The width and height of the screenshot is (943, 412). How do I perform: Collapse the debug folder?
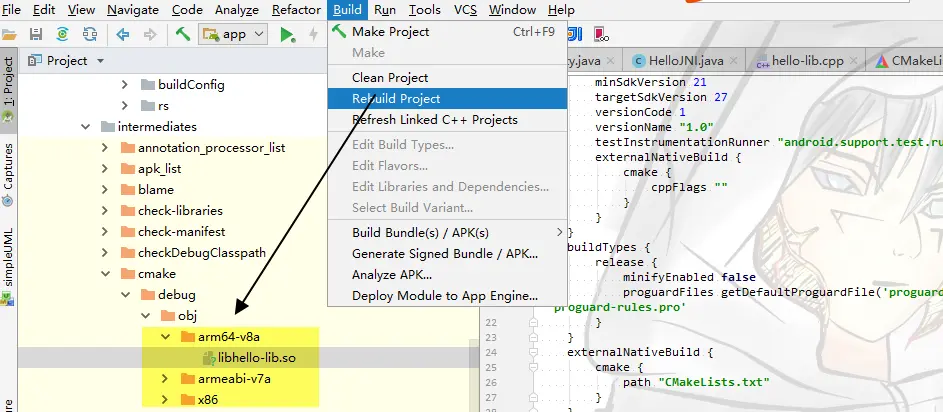[x=125, y=295]
